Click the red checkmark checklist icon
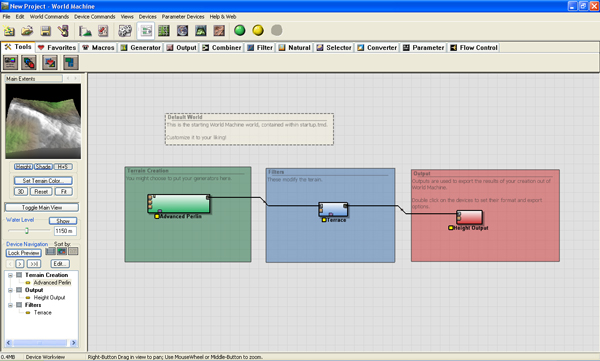 103,31
